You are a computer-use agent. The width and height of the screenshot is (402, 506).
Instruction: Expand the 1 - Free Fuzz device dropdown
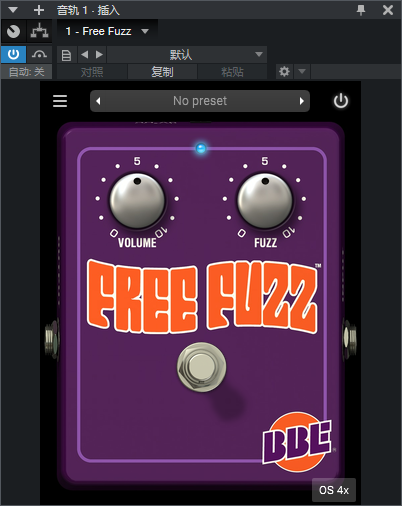[107, 31]
